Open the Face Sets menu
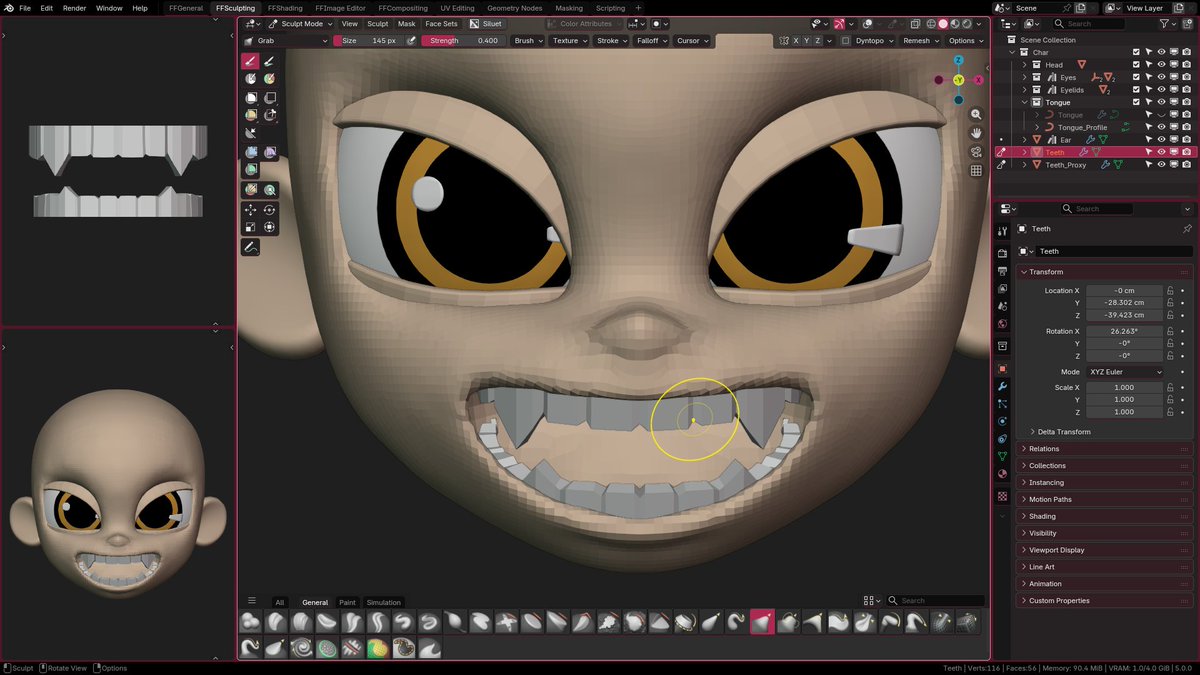The image size is (1200, 675). click(441, 23)
